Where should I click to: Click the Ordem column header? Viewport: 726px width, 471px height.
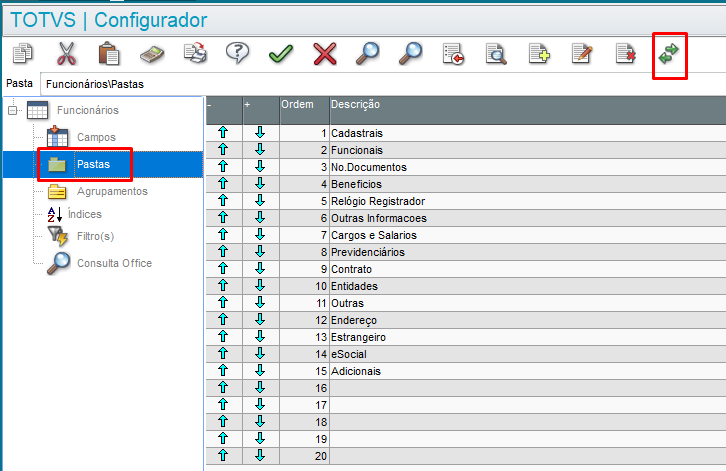(x=305, y=110)
